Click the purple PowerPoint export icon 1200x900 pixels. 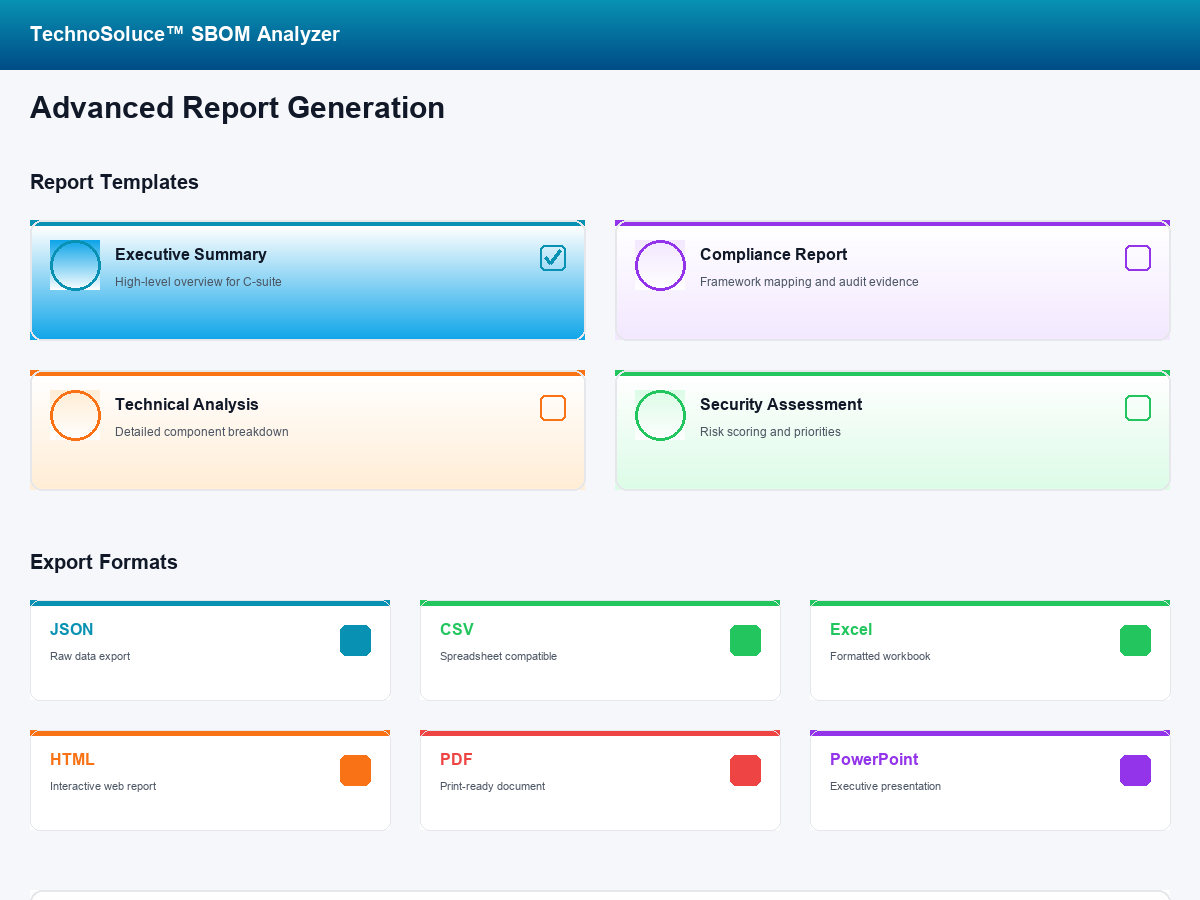coord(1135,771)
